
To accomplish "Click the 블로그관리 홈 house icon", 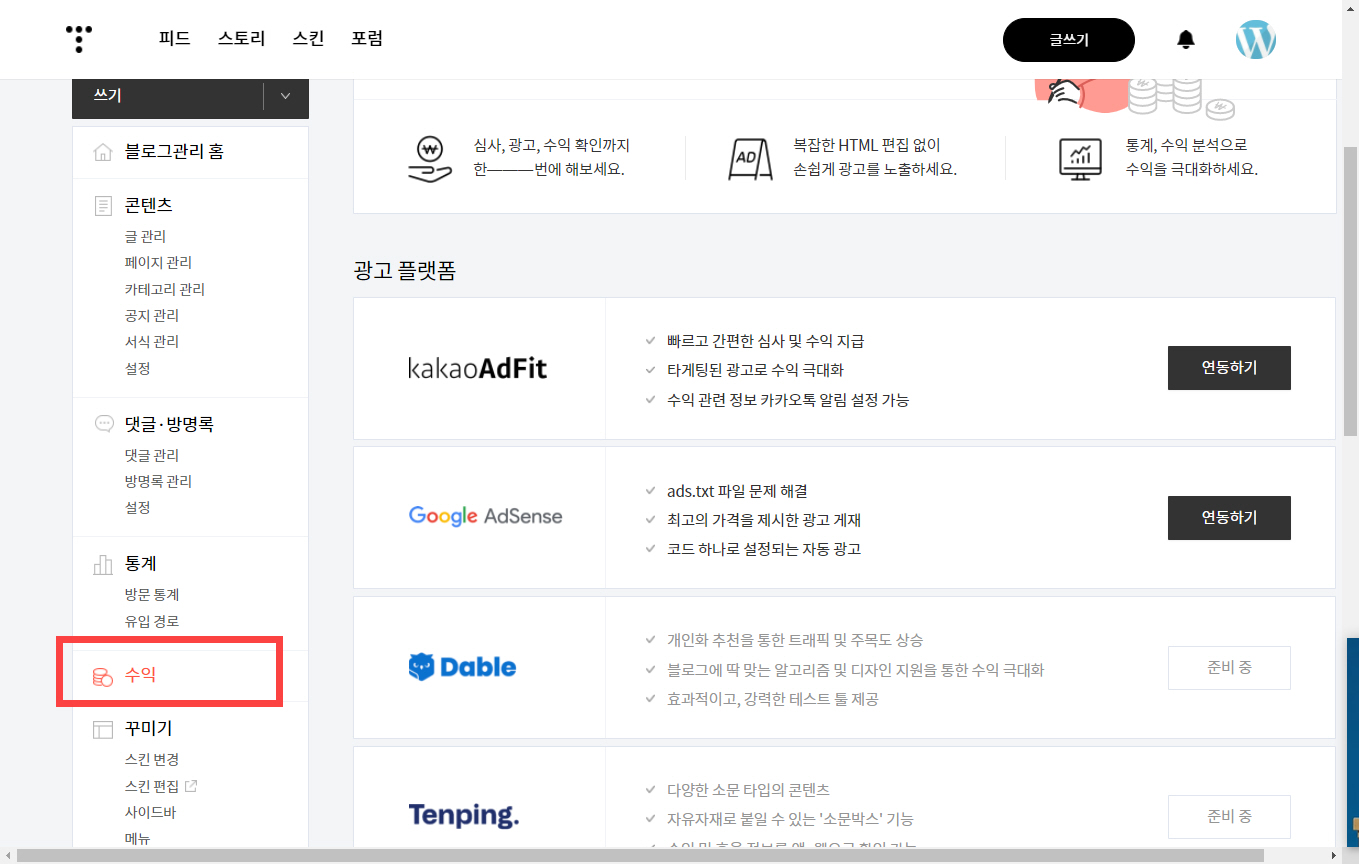I will (x=102, y=152).
